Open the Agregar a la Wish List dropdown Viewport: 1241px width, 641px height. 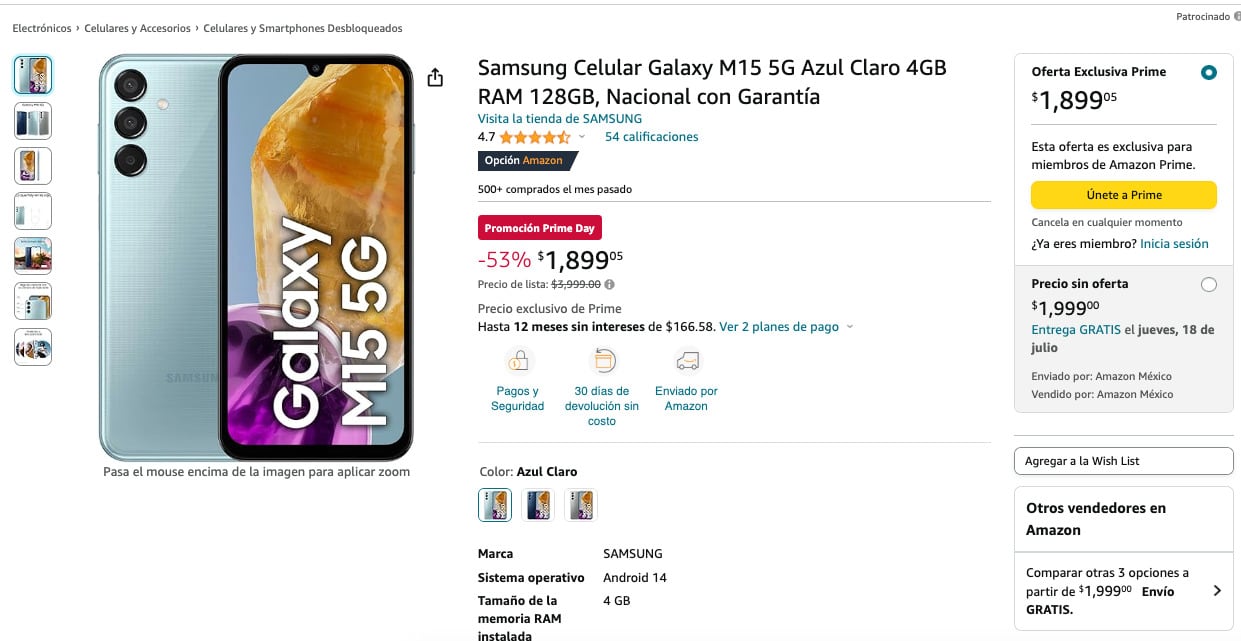[1123, 461]
